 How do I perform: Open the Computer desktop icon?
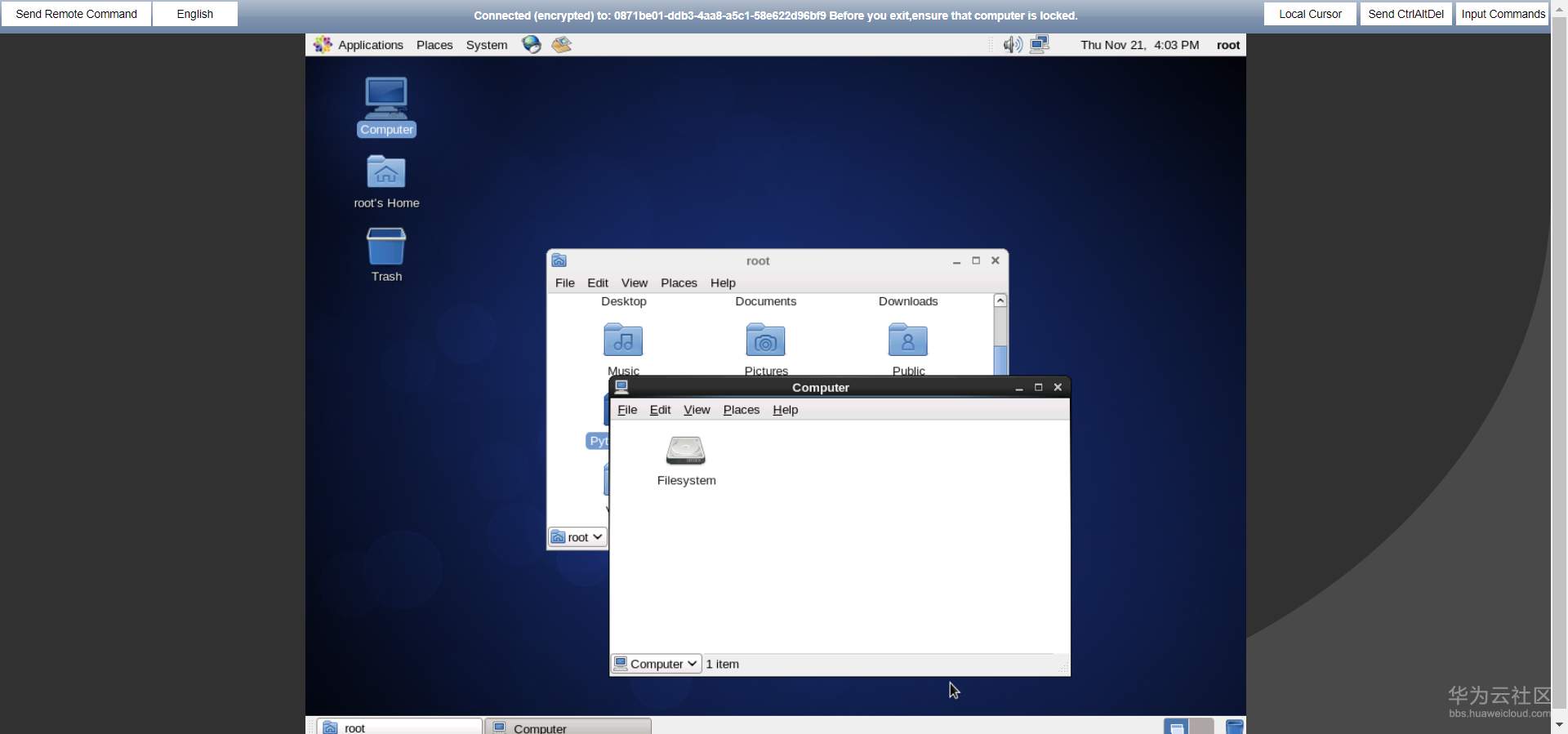point(386,98)
